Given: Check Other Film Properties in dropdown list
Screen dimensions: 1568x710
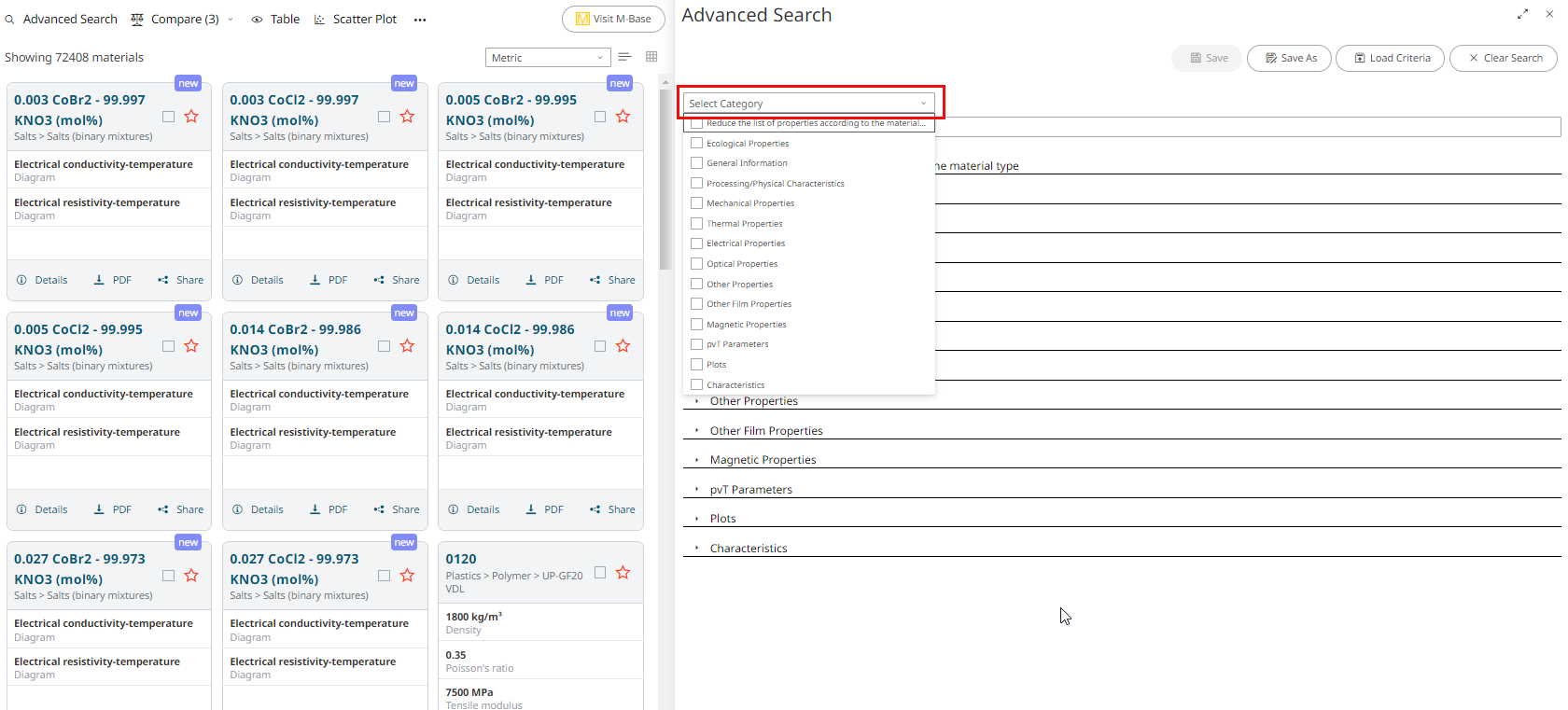Looking at the screenshot, I should pyautogui.click(x=696, y=303).
